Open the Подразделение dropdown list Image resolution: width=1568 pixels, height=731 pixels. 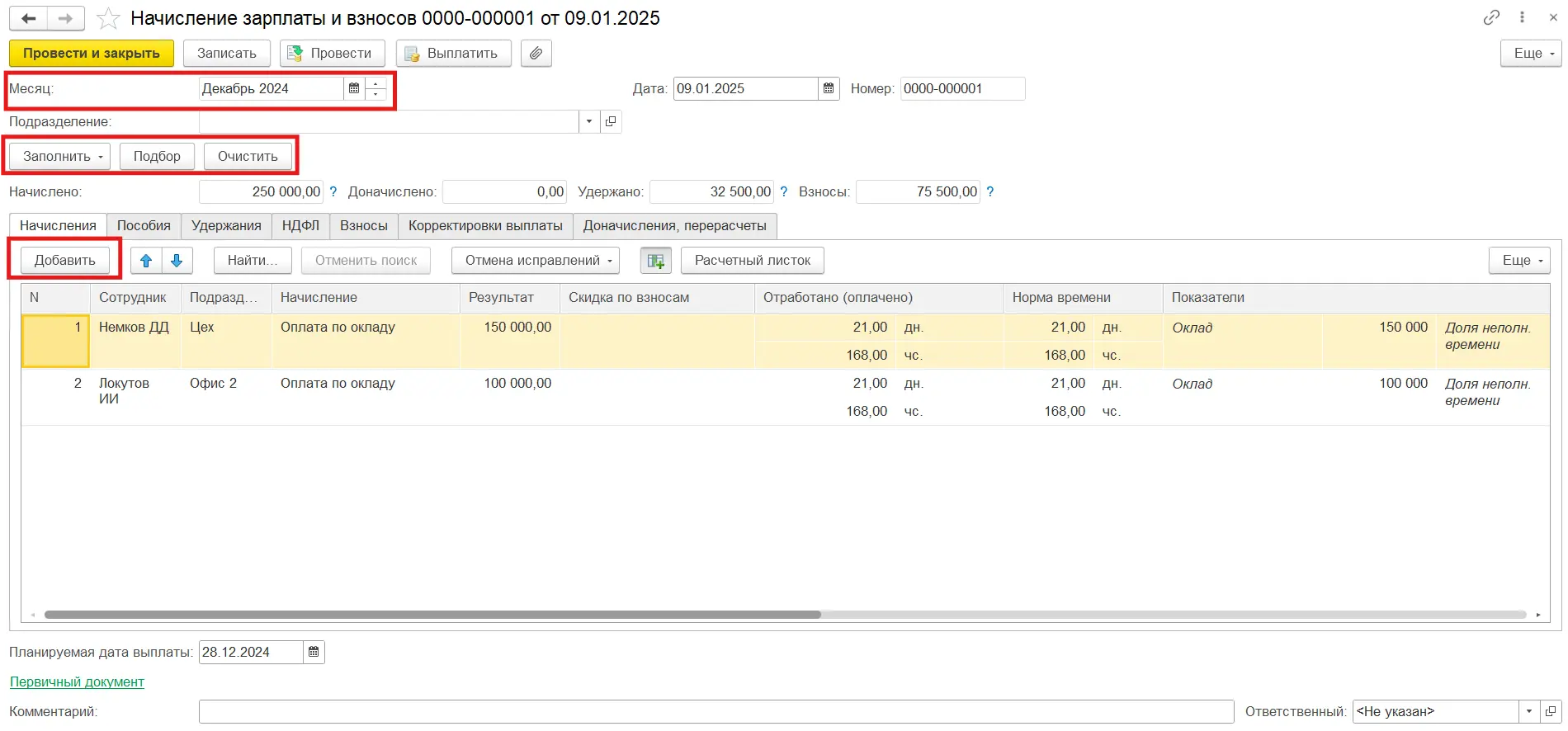pyautogui.click(x=589, y=121)
